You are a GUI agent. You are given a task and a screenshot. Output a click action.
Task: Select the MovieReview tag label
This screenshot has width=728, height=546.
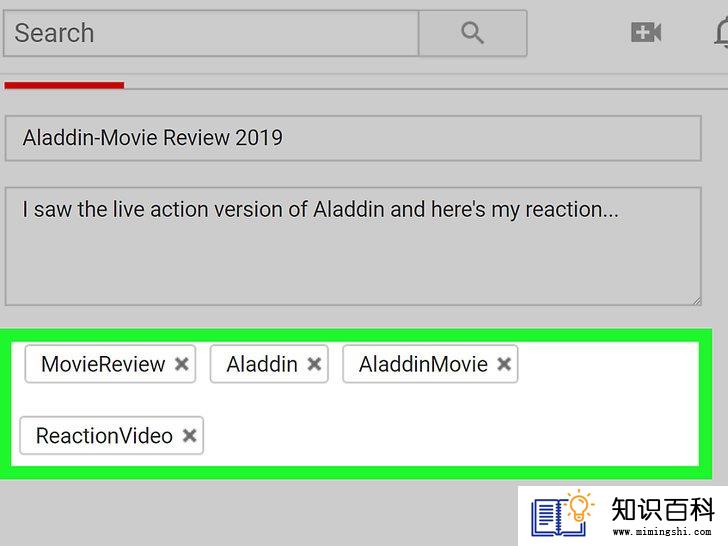pos(103,364)
